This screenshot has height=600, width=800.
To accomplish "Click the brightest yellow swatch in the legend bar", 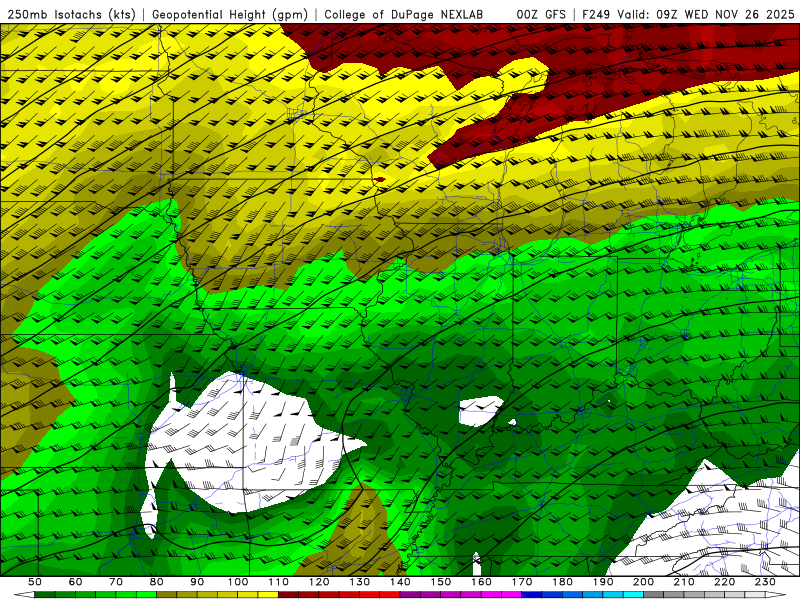I will click(268, 595).
